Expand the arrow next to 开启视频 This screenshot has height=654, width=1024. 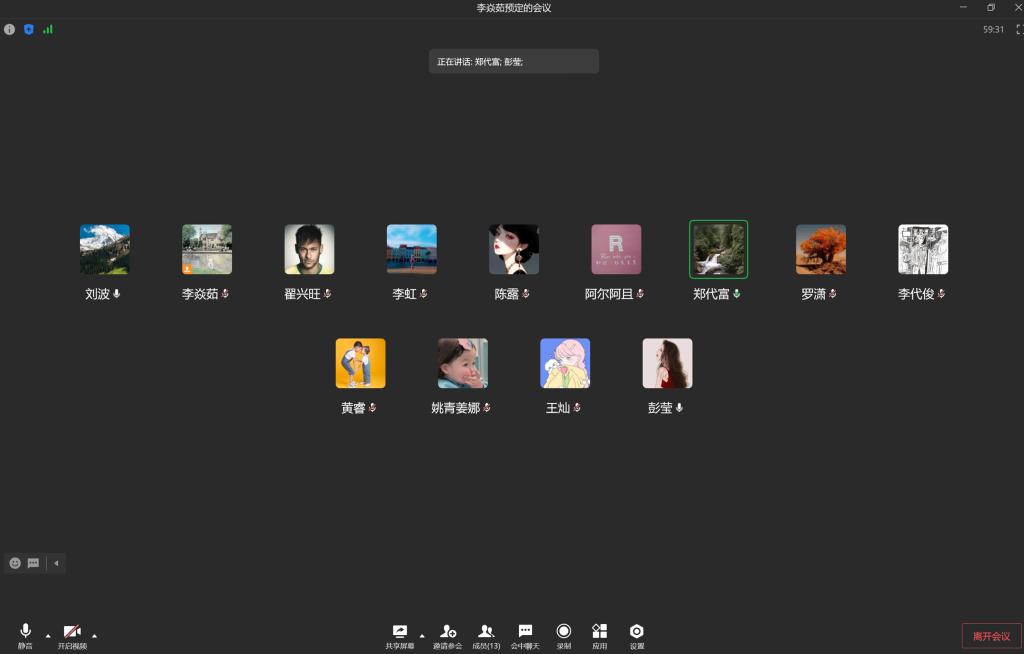point(95,635)
